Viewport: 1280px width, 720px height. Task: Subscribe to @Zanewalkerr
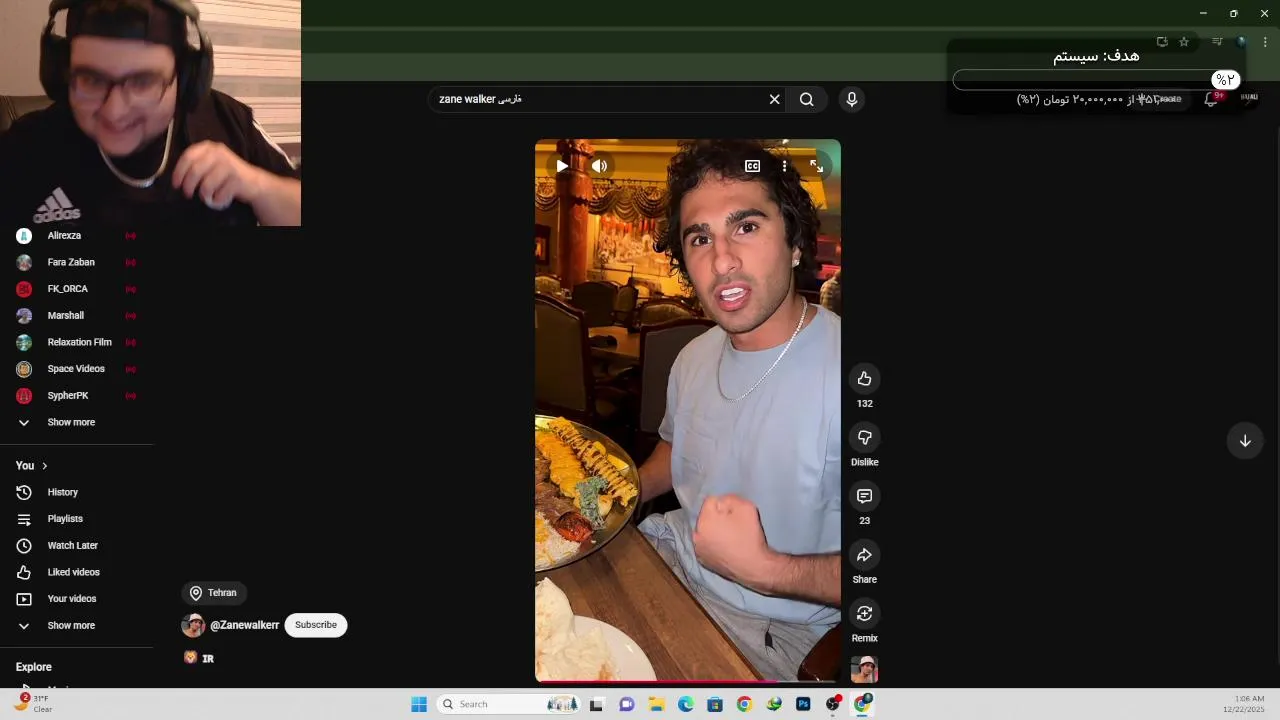[315, 625]
